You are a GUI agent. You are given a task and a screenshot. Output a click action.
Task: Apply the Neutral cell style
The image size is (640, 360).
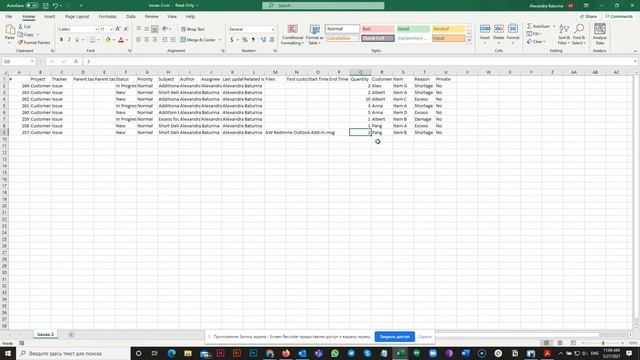click(448, 29)
